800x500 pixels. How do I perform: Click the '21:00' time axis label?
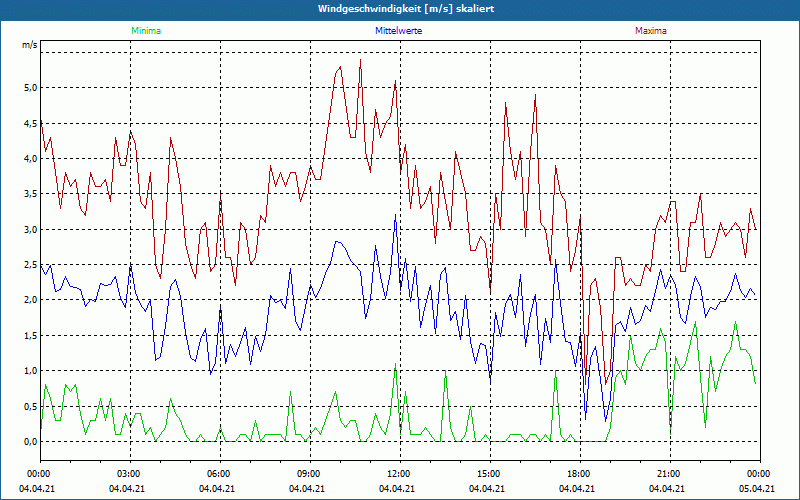pyautogui.click(x=669, y=474)
